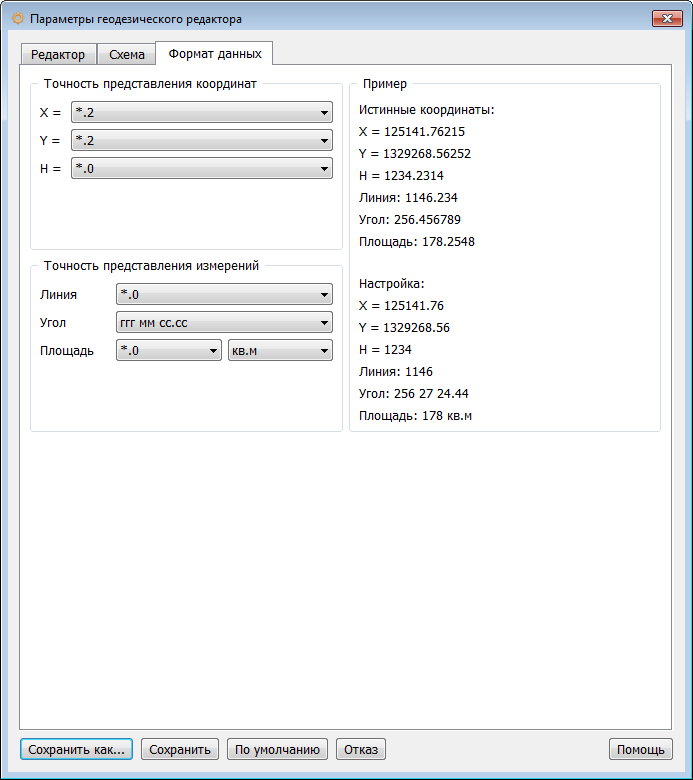Close the geodetic editor parameters dialog
The image size is (693, 780).
pos(666,19)
